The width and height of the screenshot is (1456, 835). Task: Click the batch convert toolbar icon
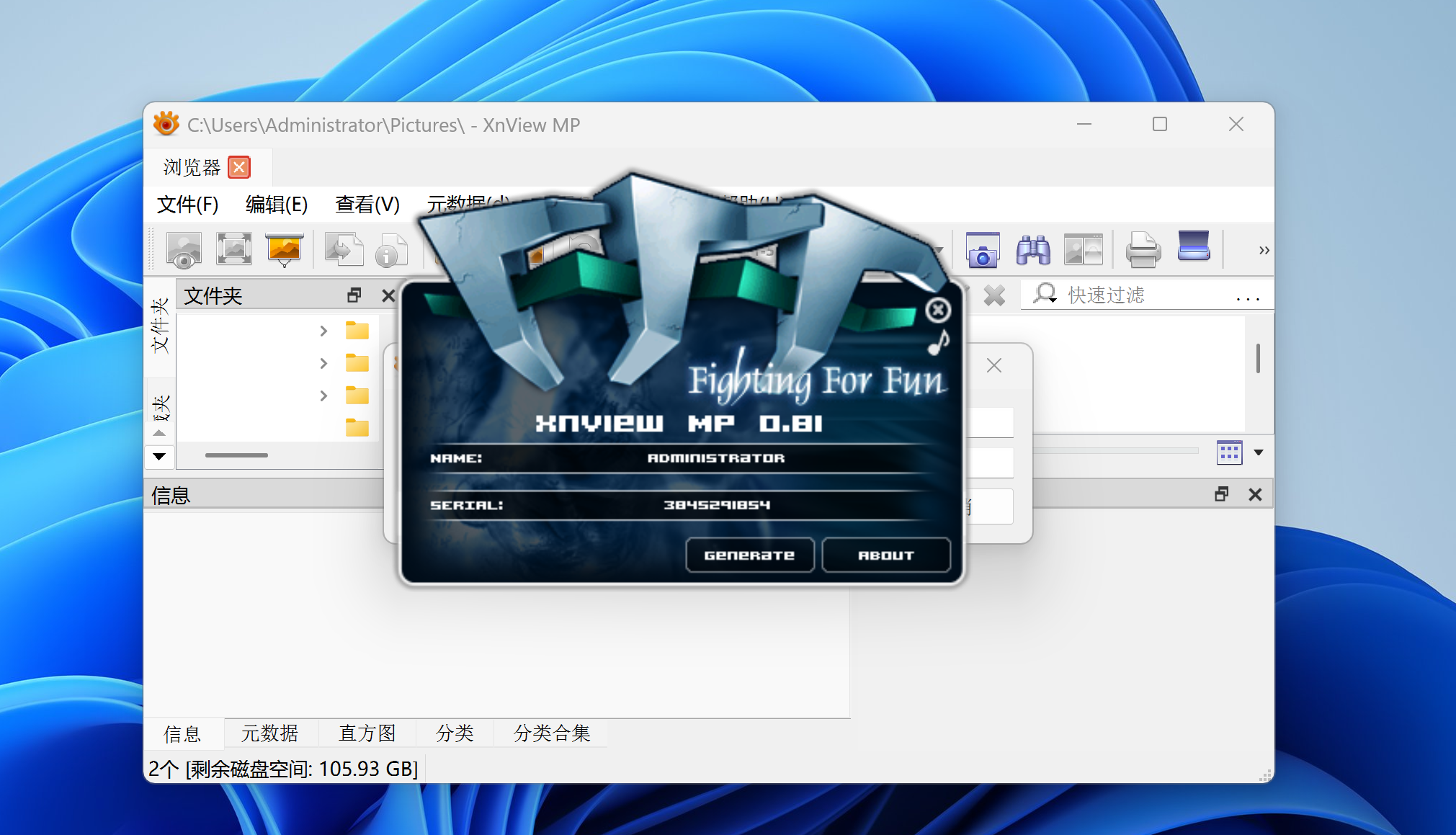tap(343, 250)
